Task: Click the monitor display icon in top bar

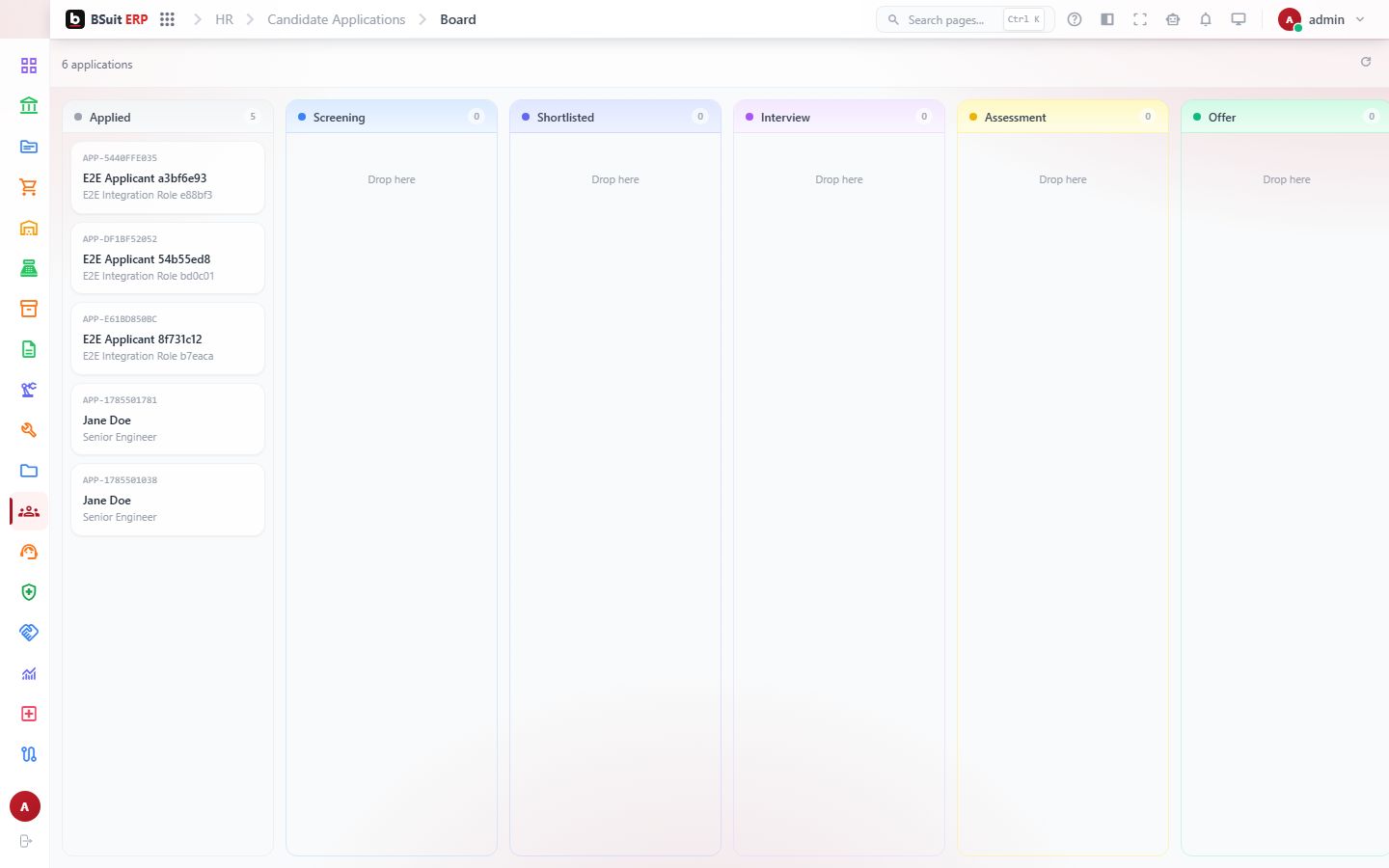Action: (1239, 19)
